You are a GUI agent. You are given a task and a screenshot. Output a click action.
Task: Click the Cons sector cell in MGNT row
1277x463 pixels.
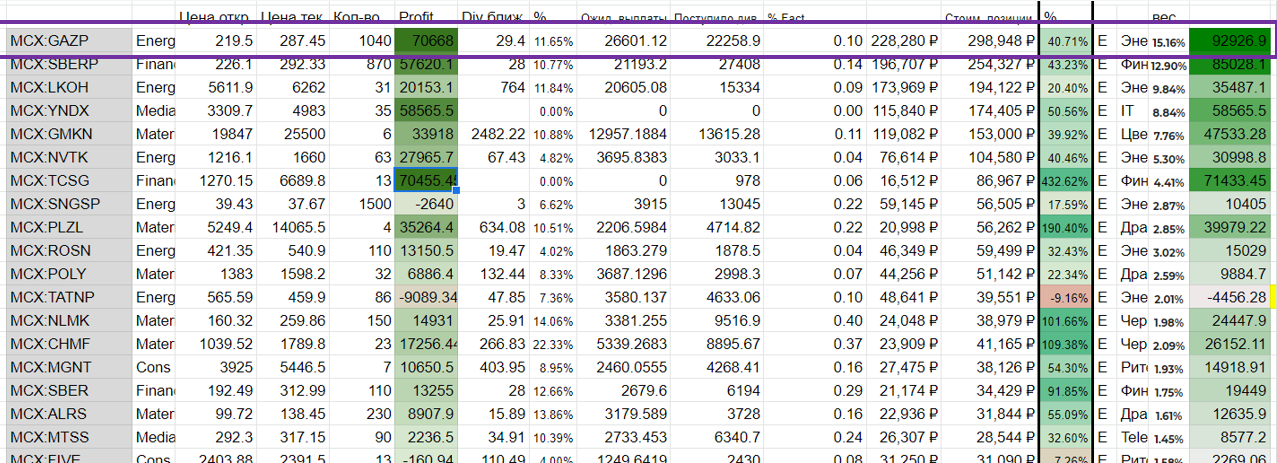[154, 366]
